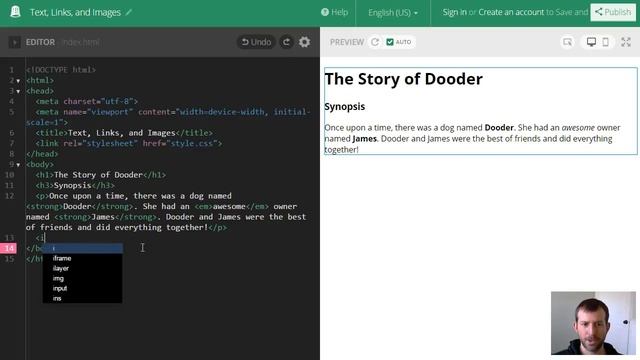Edit project title with pencil icon
The height and width of the screenshot is (360, 640).
coord(129,12)
